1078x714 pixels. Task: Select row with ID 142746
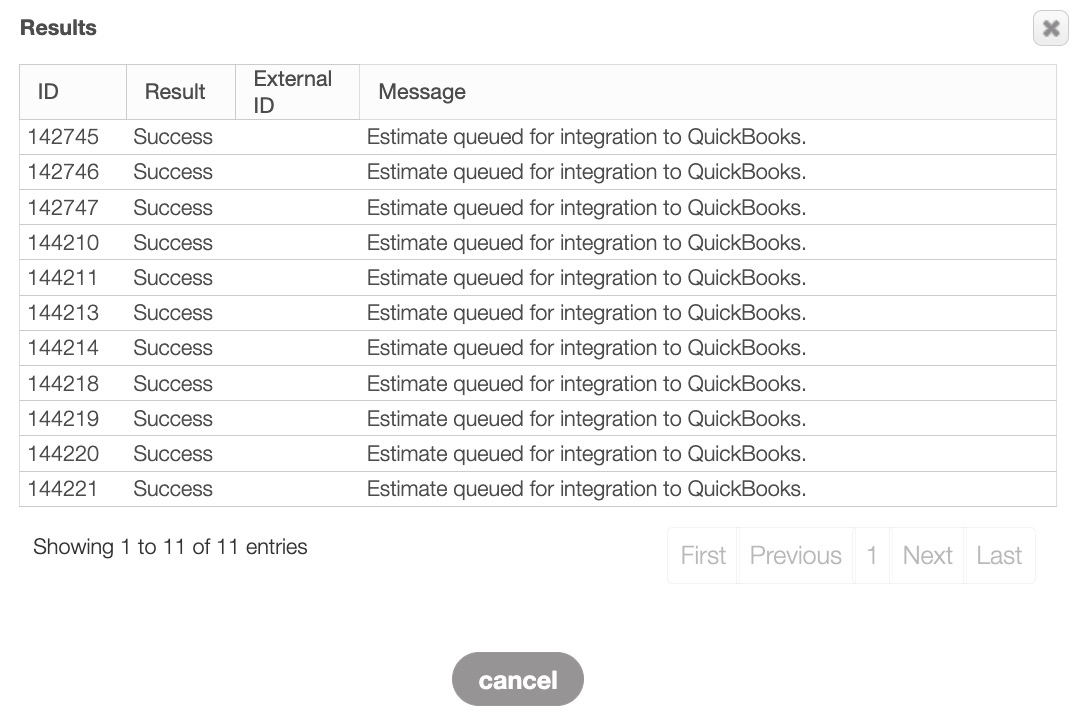64,172
